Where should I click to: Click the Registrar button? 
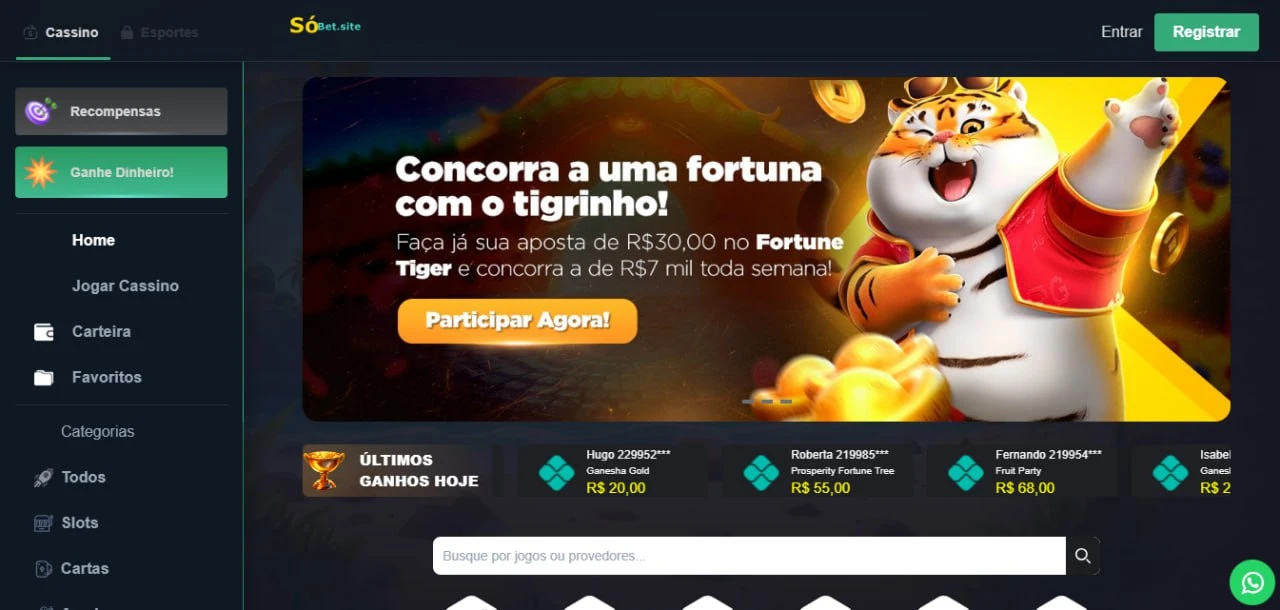[x=1206, y=32]
